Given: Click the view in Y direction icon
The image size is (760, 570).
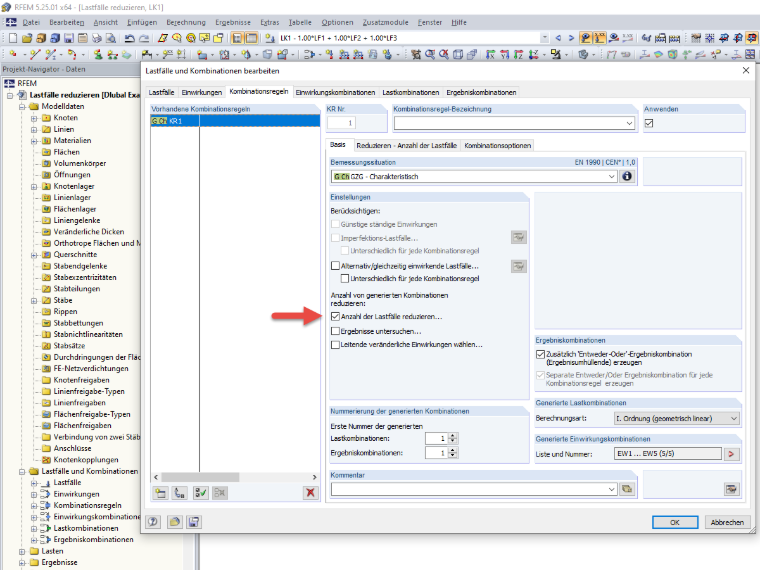Looking at the screenshot, I should [505, 54].
